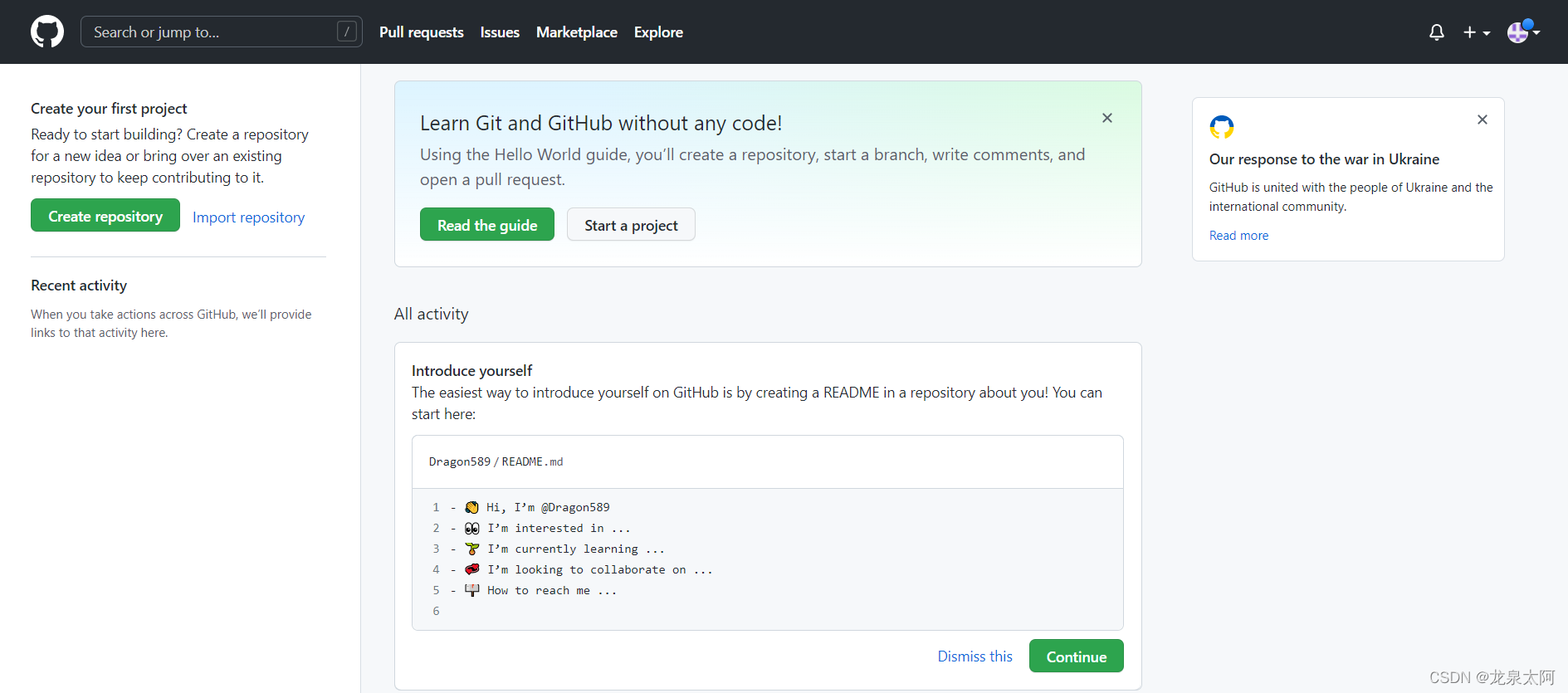1568x693 pixels.
Task: Click Our response to the war in Ukraine title
Action: pyautogui.click(x=1324, y=159)
